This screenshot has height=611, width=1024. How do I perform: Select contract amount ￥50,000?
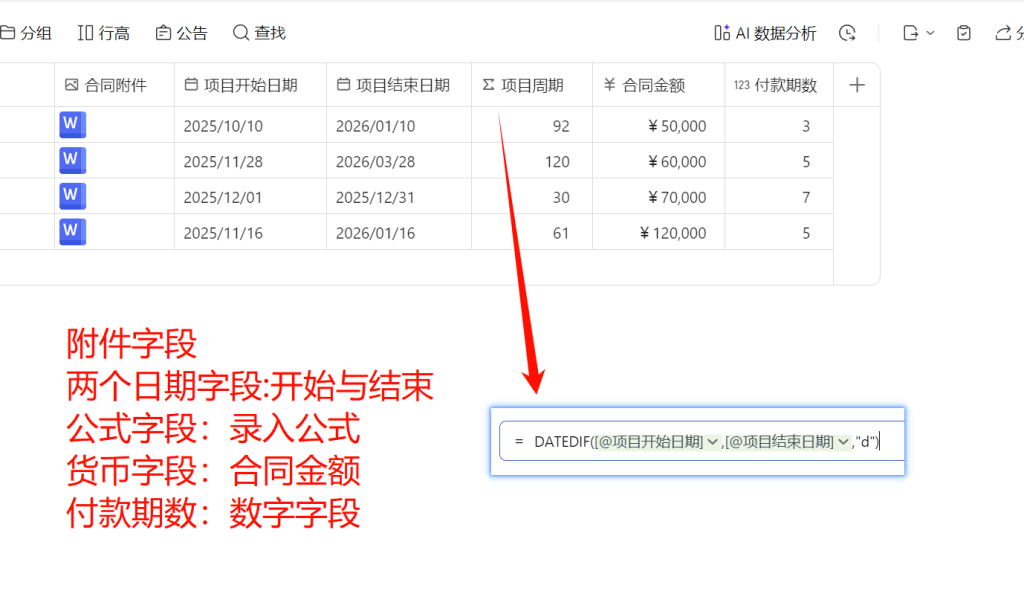658,125
